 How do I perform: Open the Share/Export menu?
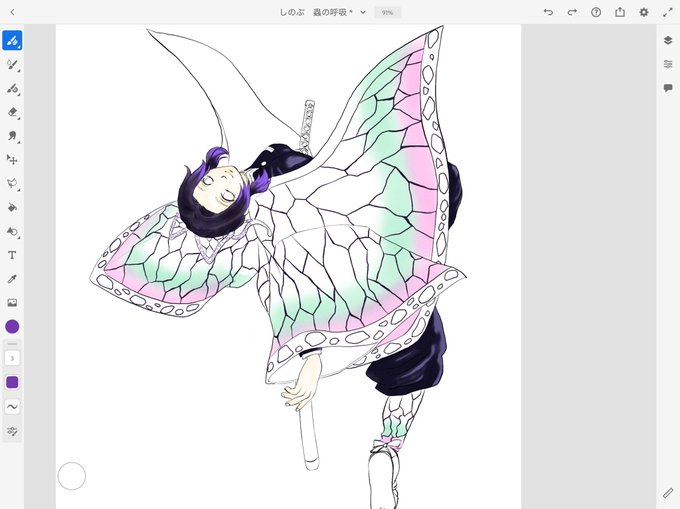[620, 12]
